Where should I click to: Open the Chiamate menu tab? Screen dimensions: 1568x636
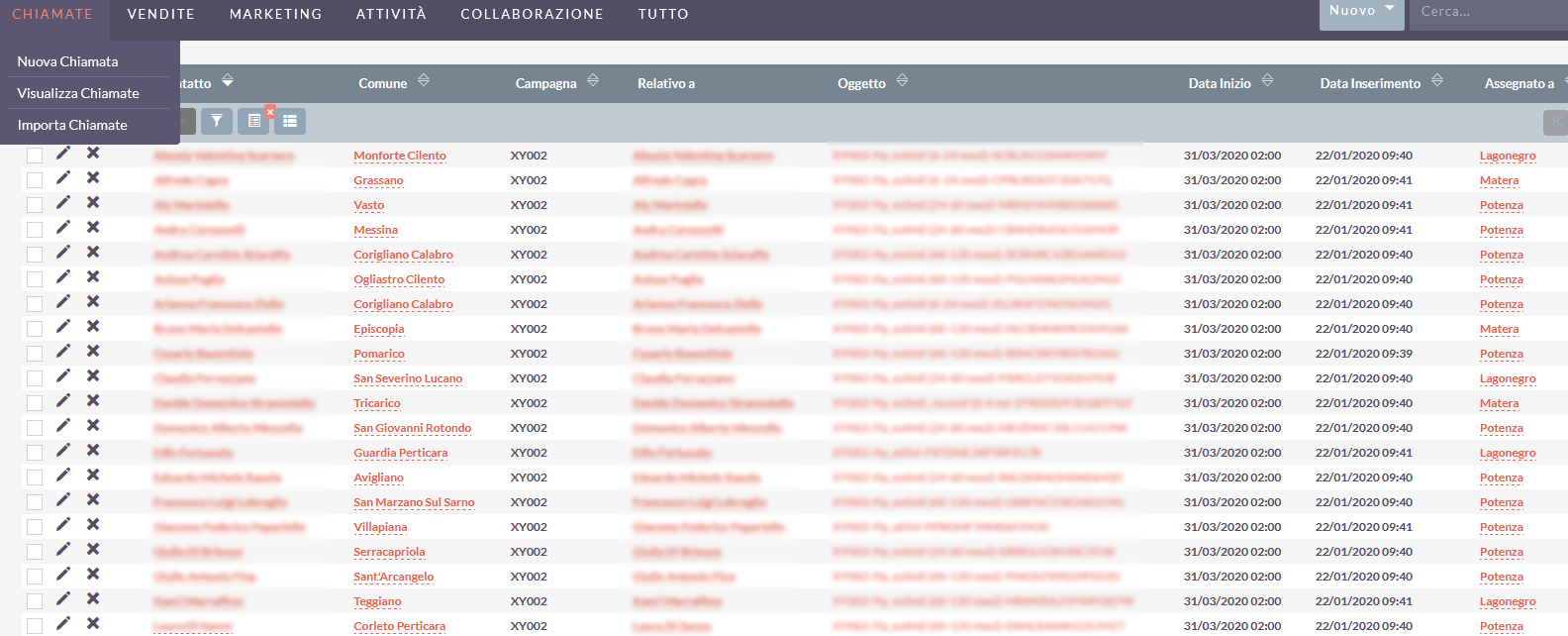tap(52, 14)
